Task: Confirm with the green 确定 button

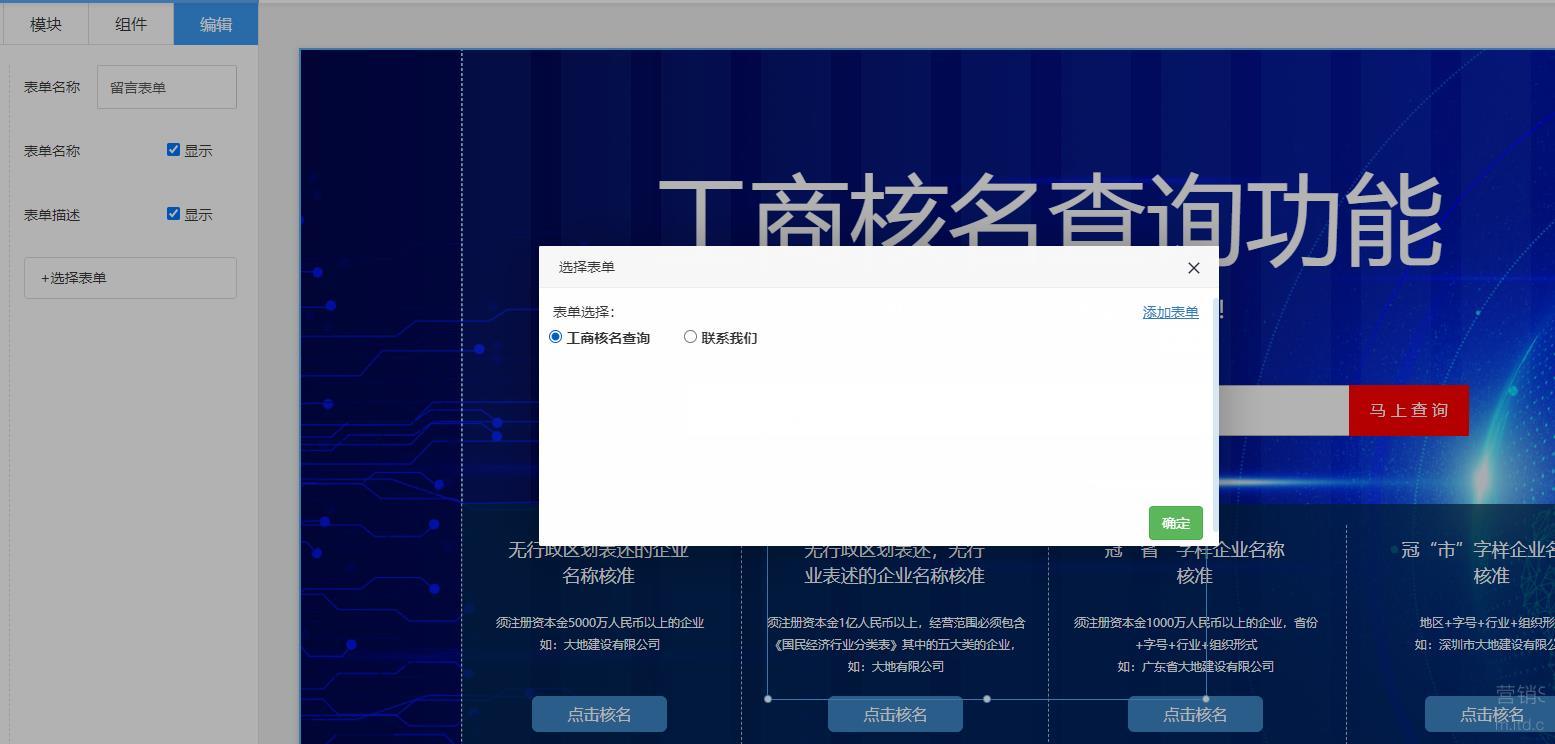Action: pos(1175,523)
